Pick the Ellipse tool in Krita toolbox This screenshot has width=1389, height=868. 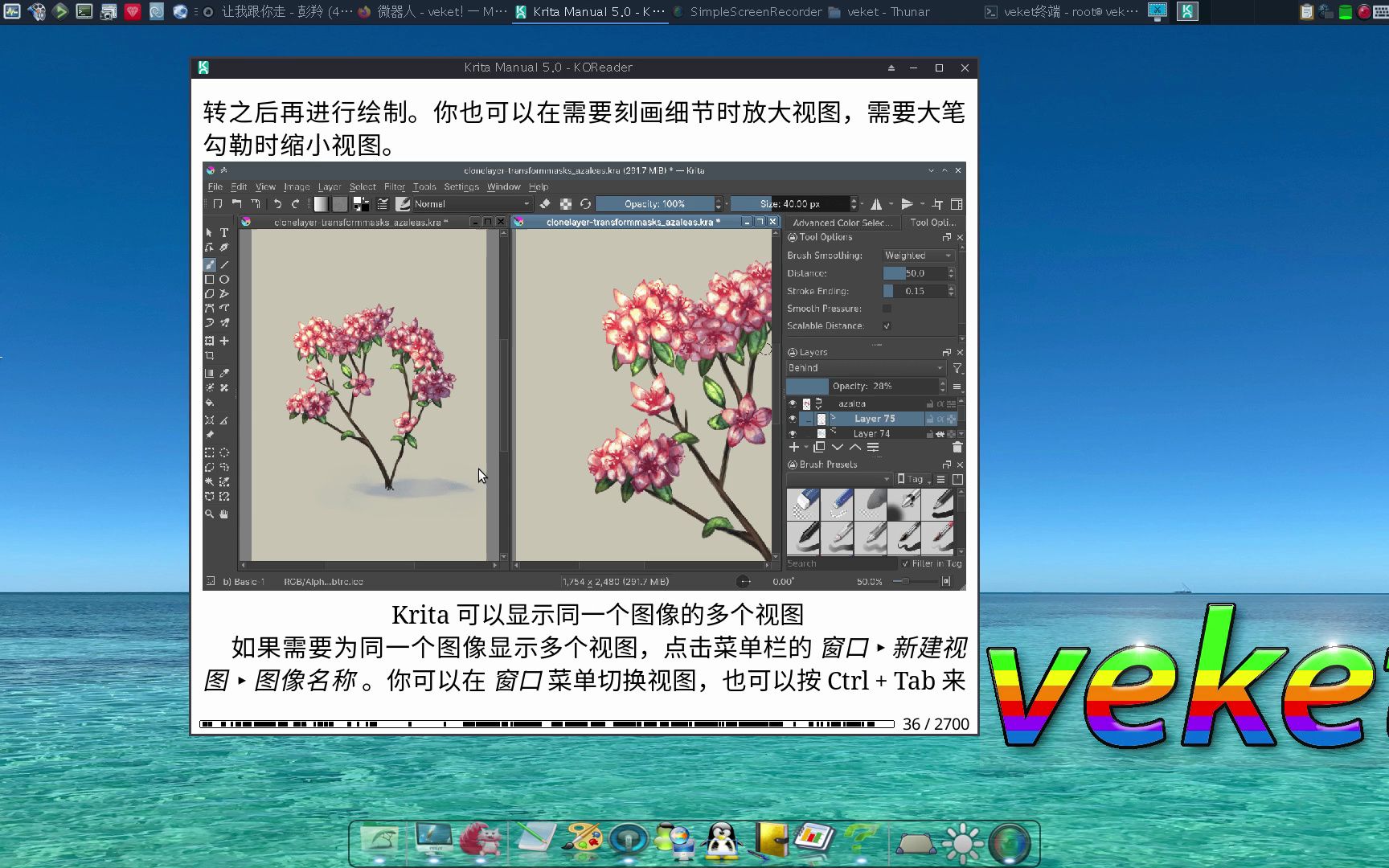(224, 279)
